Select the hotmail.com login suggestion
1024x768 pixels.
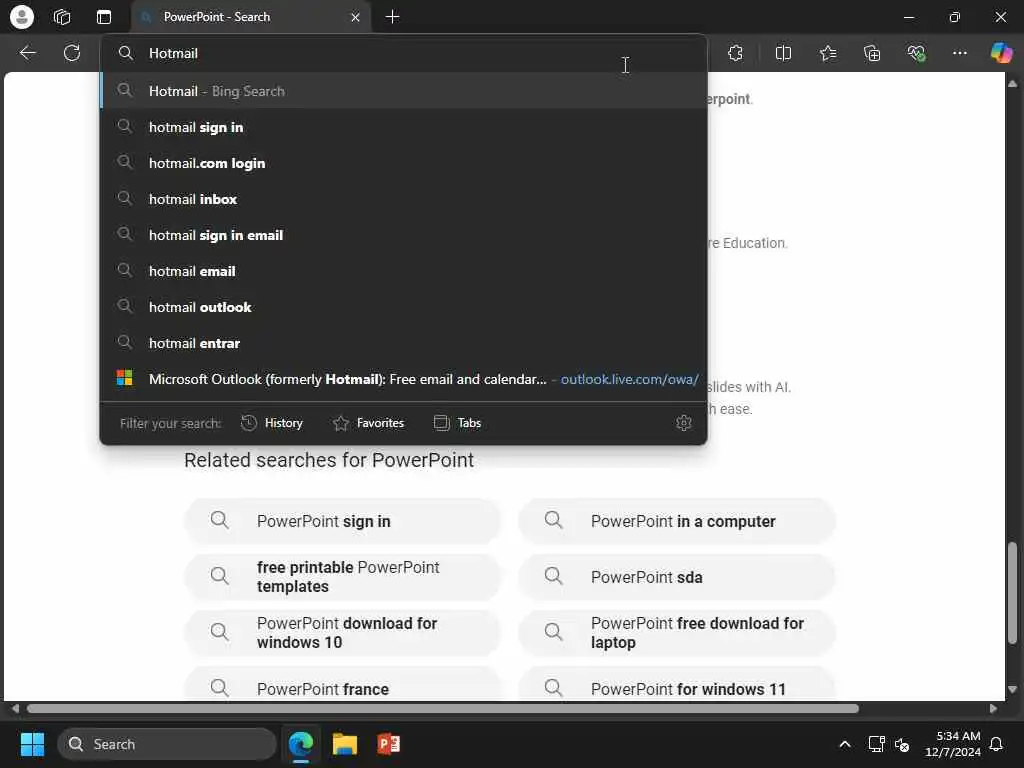(x=404, y=163)
